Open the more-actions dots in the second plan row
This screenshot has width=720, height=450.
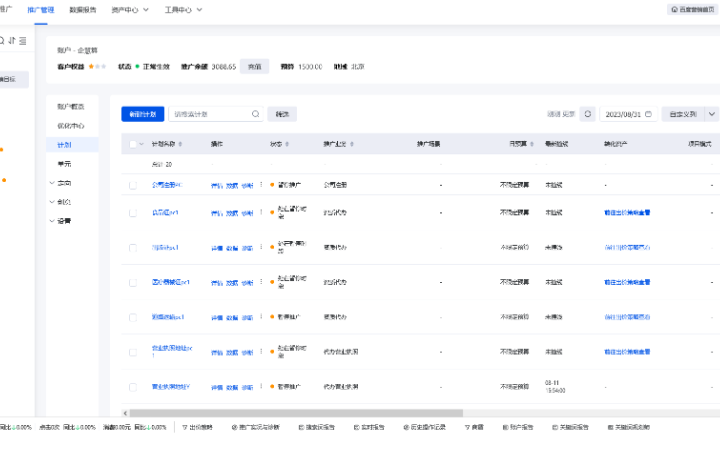261,212
